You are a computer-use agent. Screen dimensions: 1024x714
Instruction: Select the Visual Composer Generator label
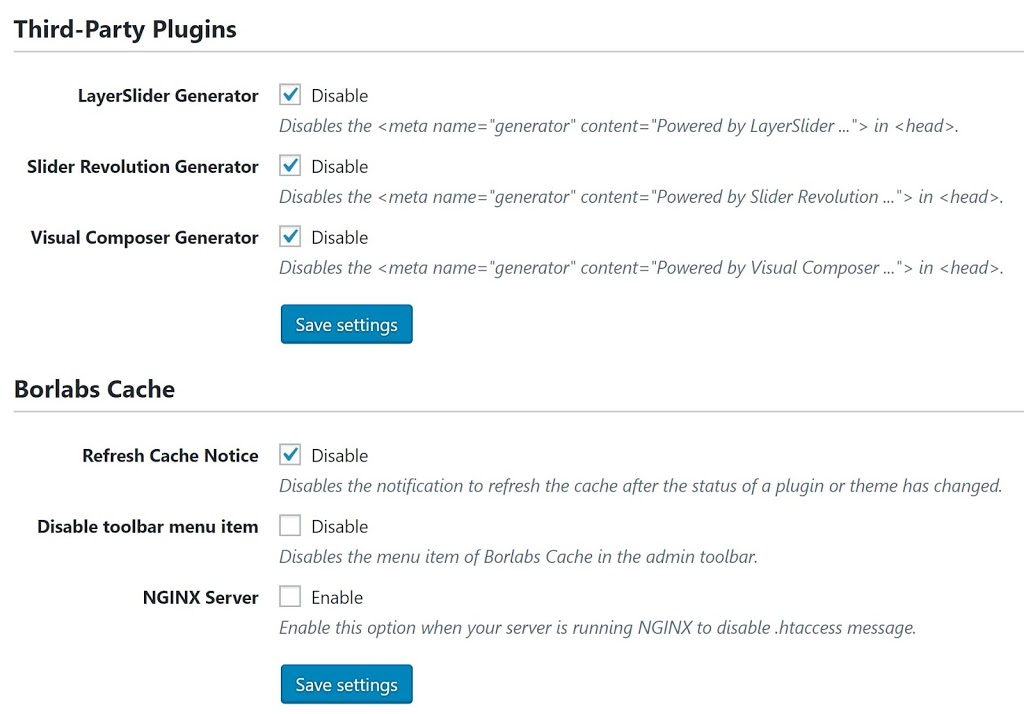[x=144, y=238]
